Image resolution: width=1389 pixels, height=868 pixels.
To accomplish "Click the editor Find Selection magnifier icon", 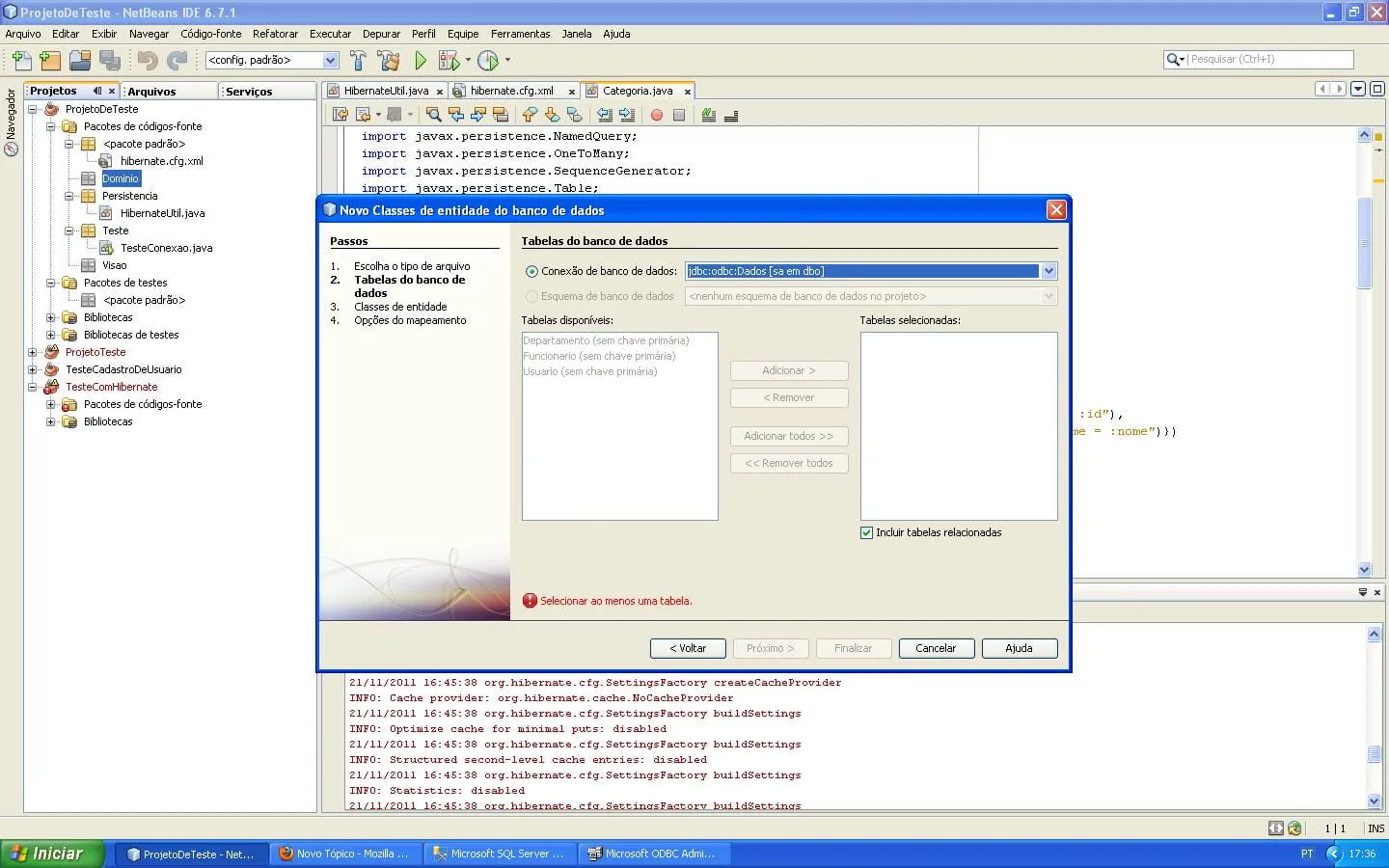I will [434, 115].
